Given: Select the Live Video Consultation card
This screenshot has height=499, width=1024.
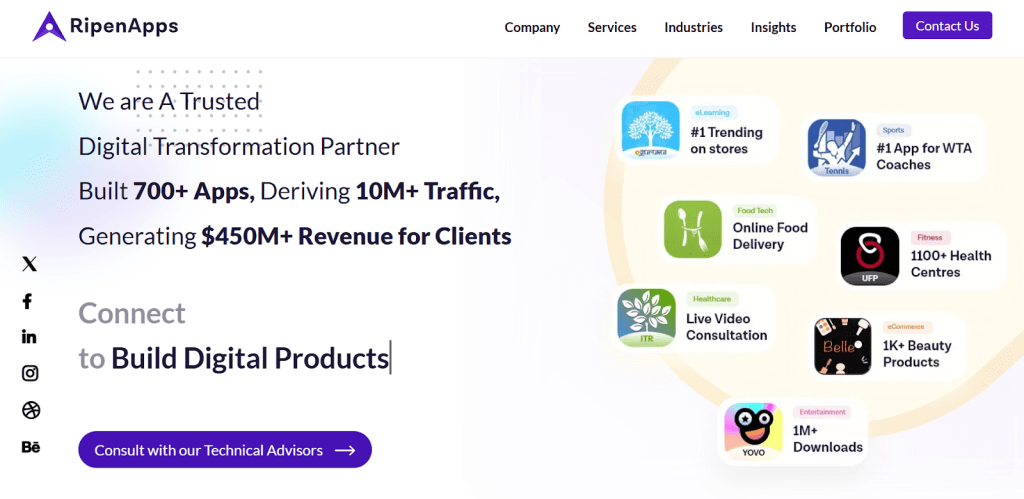Looking at the screenshot, I should point(696,318).
